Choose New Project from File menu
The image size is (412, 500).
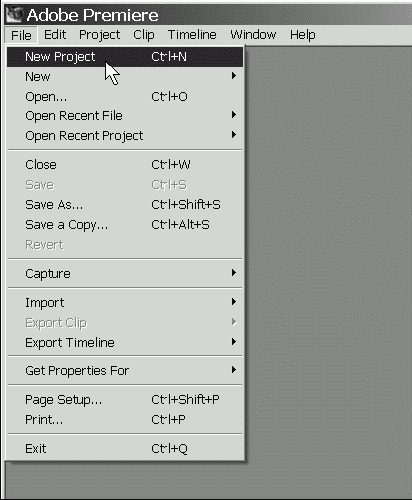(125, 57)
